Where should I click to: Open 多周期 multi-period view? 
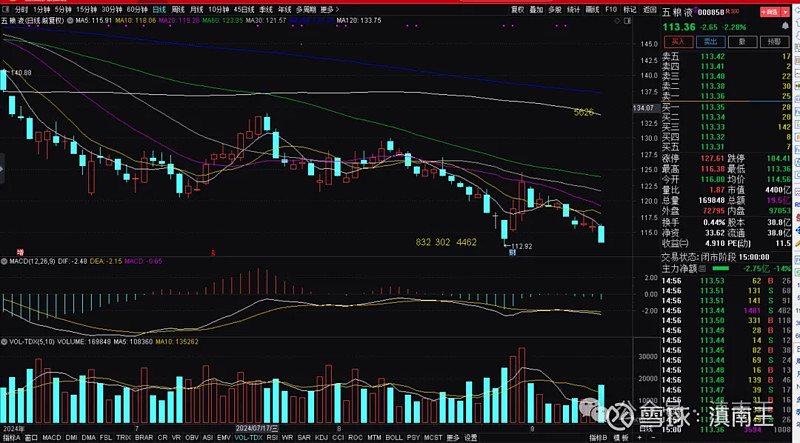click(x=306, y=10)
